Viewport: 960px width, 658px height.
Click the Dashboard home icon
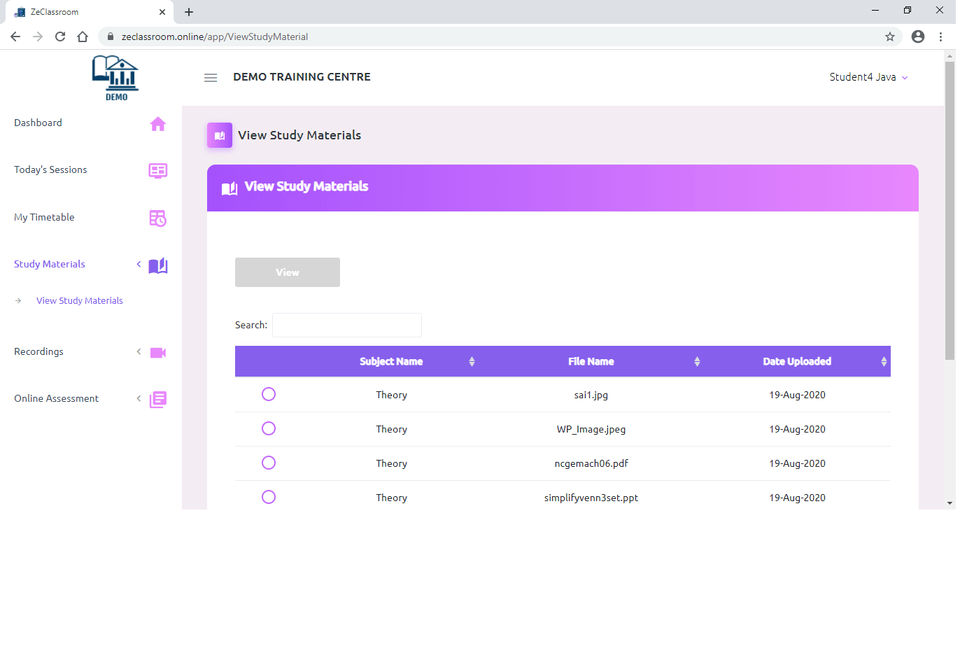[158, 124]
